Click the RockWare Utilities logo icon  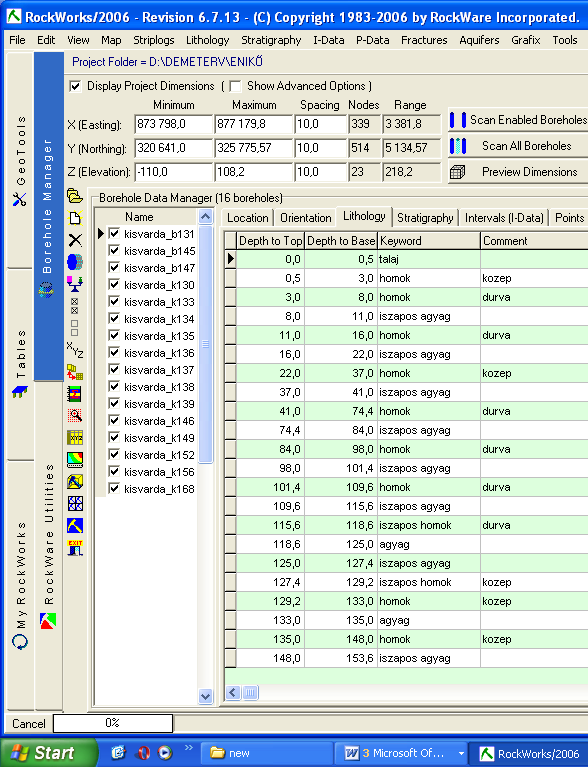pyautogui.click(x=47, y=620)
